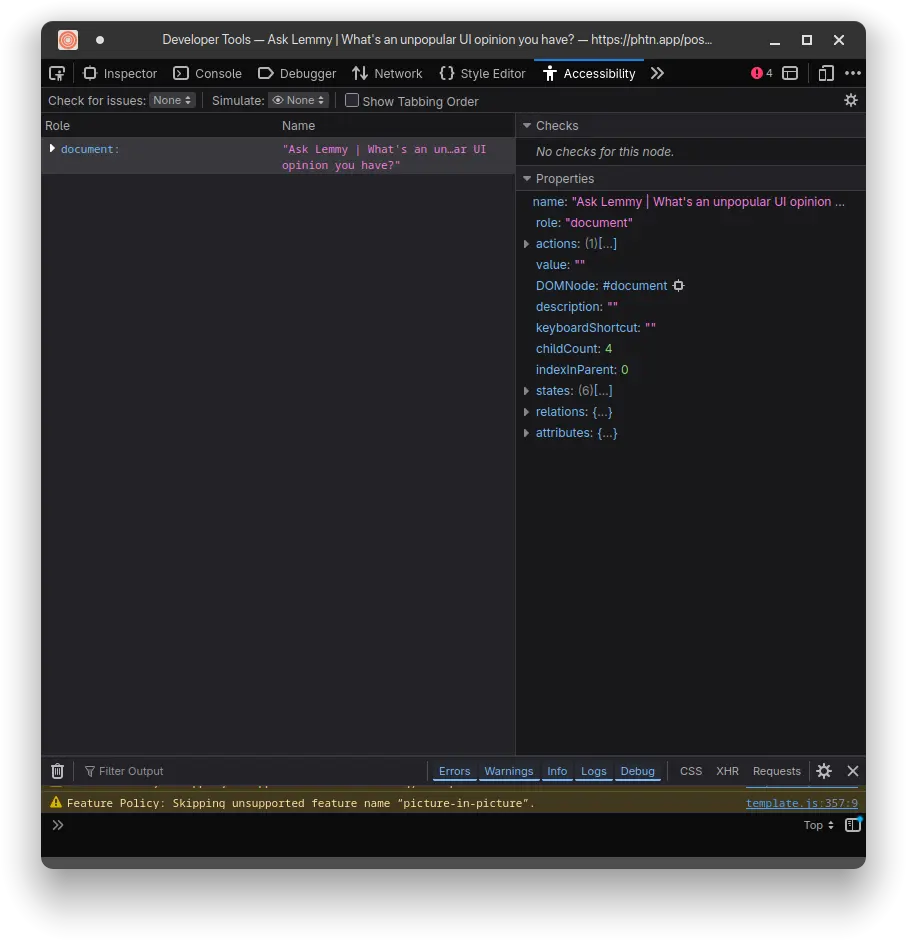Click the DOMNode target inspect icon

pyautogui.click(x=679, y=286)
